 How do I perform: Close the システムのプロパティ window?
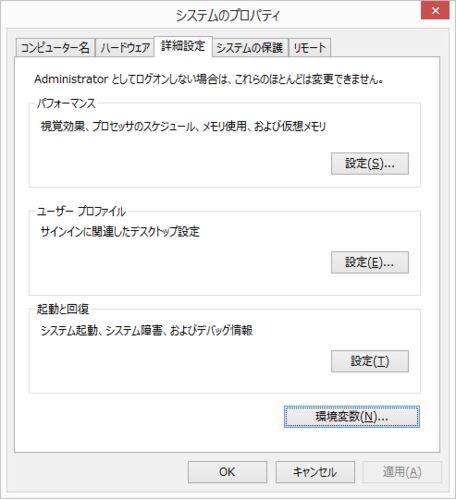click(435, 11)
